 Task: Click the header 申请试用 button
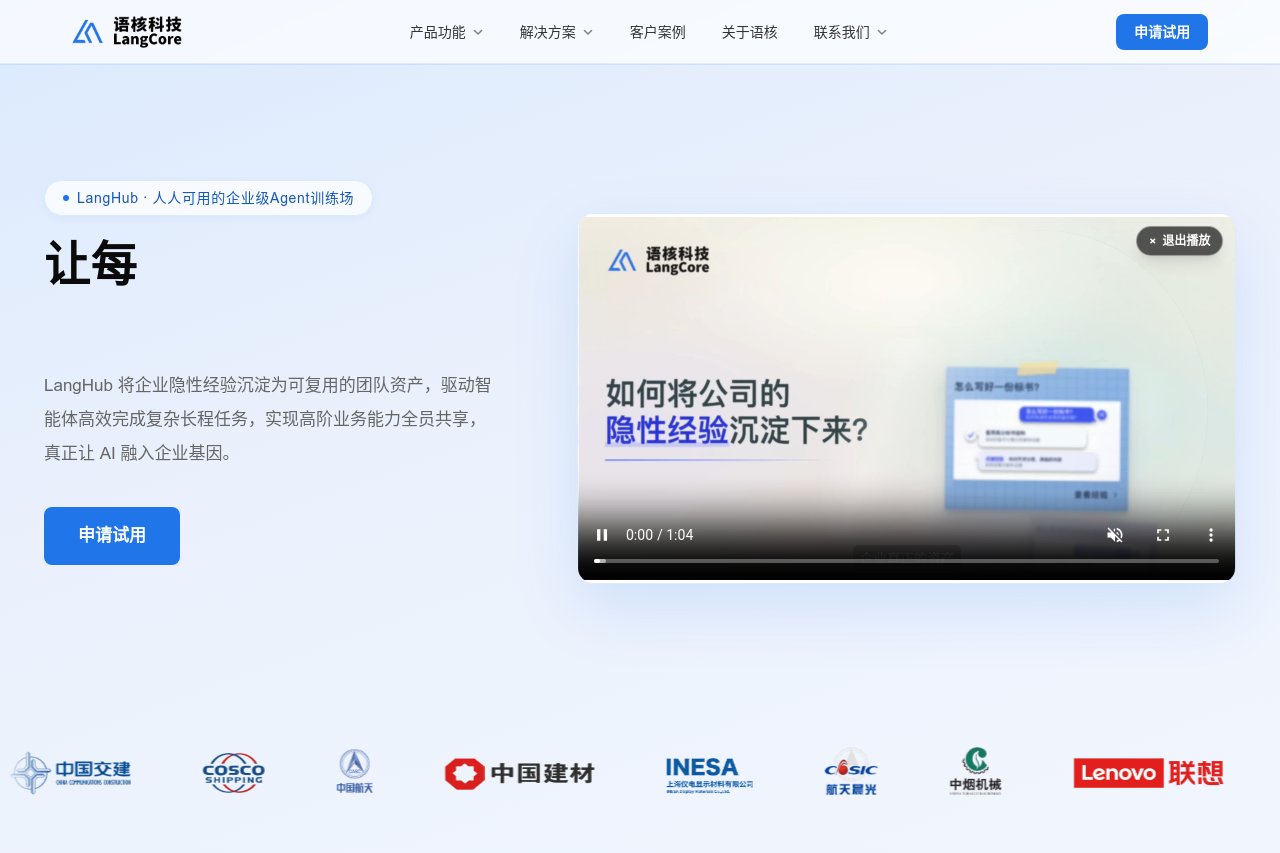pyautogui.click(x=1162, y=32)
